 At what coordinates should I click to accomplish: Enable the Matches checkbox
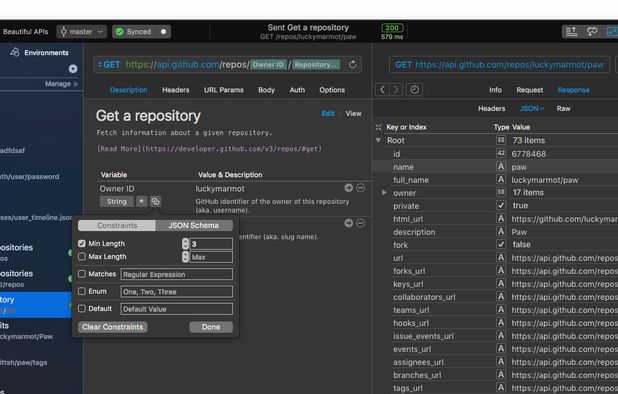pyautogui.click(x=82, y=274)
